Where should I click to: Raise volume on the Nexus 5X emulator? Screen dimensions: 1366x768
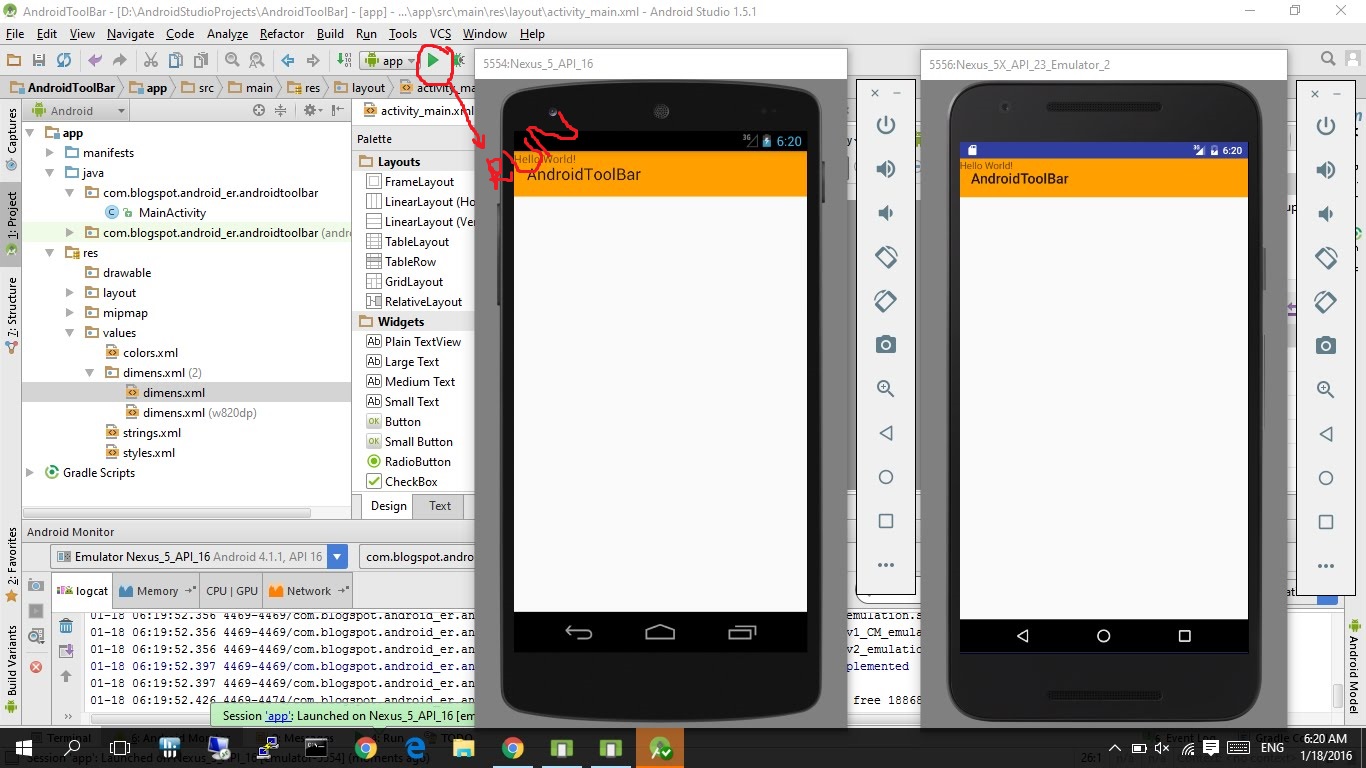click(x=1325, y=168)
